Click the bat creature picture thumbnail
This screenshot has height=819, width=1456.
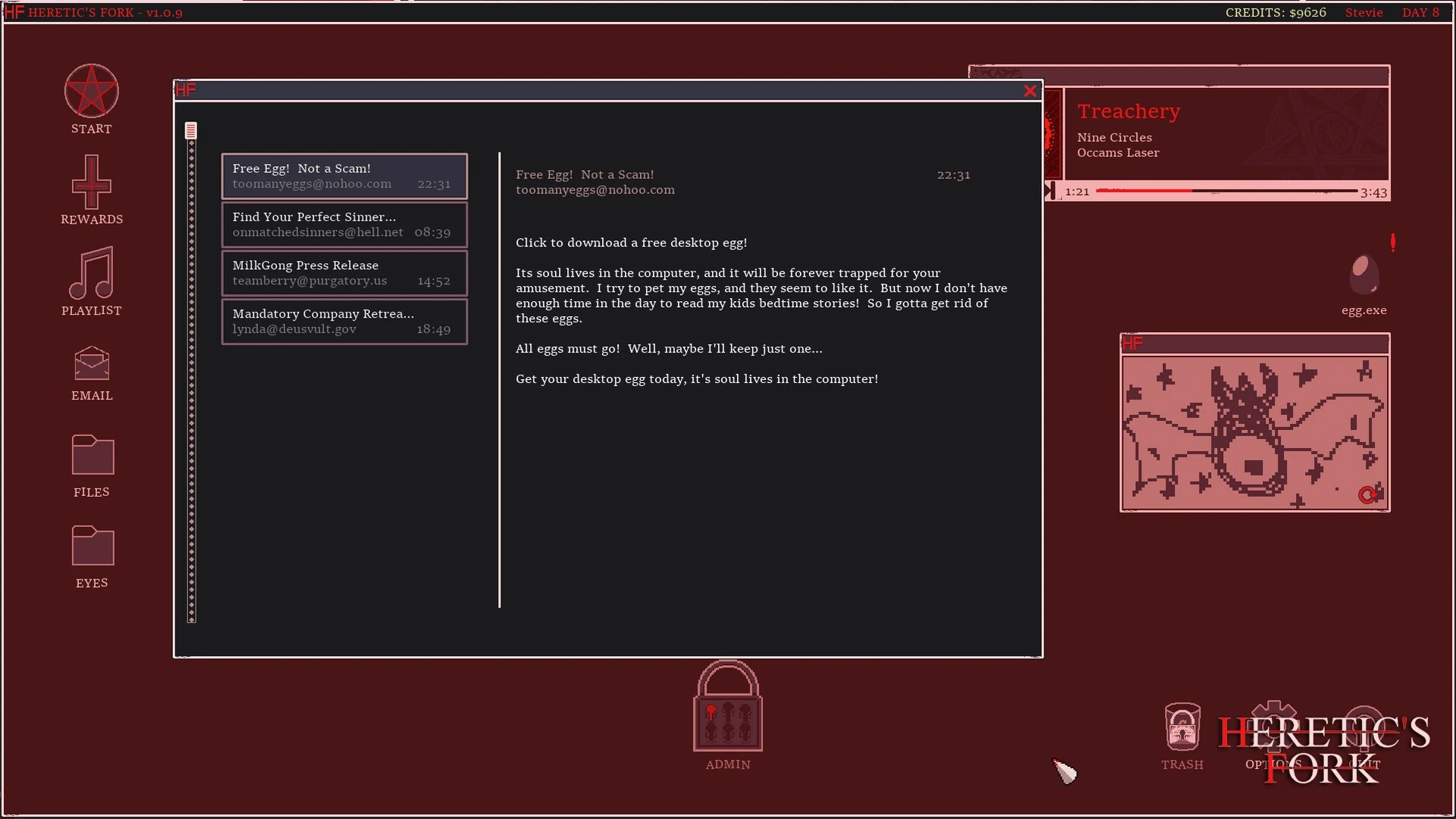point(1254,432)
